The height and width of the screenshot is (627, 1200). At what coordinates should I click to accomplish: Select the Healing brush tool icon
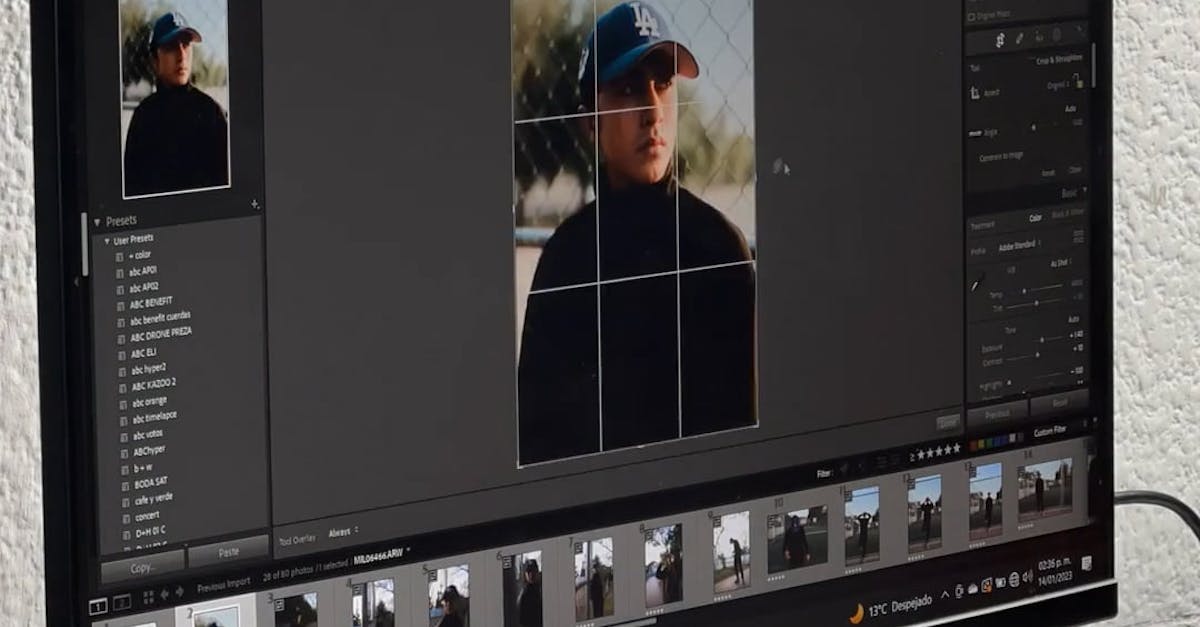(x=1020, y=38)
